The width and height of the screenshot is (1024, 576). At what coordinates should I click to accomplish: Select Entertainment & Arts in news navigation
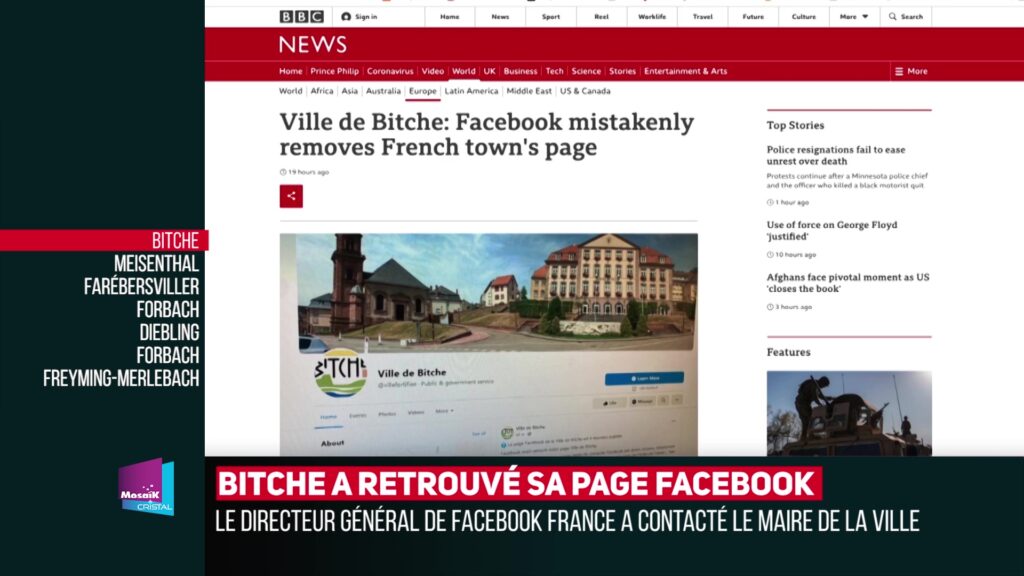pyautogui.click(x=685, y=71)
